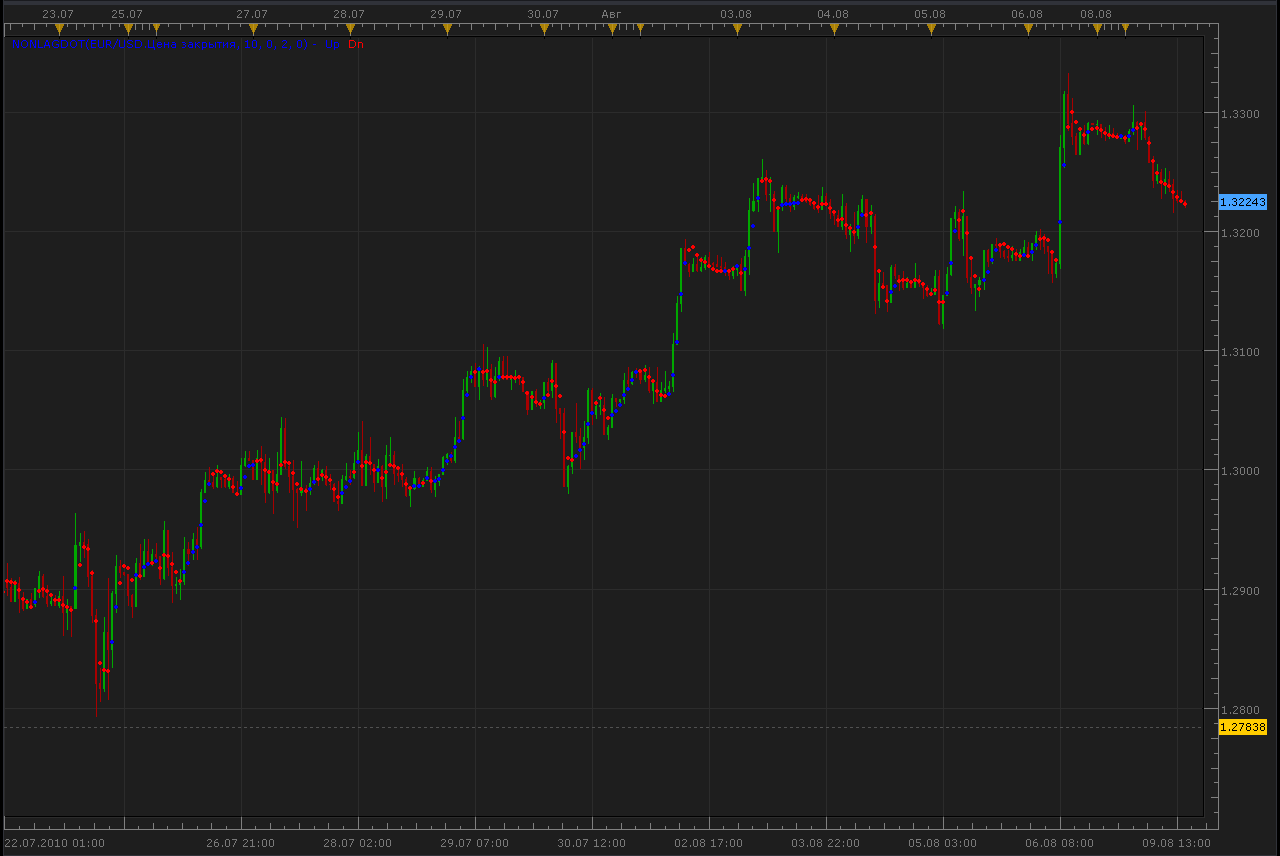Click the unlabeled marker between Авг and 03.08
Viewport: 1280px width, 856px height.
click(x=640, y=28)
